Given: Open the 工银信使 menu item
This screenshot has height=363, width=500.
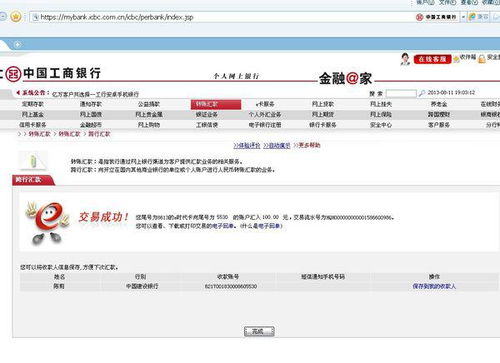Looking at the screenshot, I should click(x=207, y=125).
